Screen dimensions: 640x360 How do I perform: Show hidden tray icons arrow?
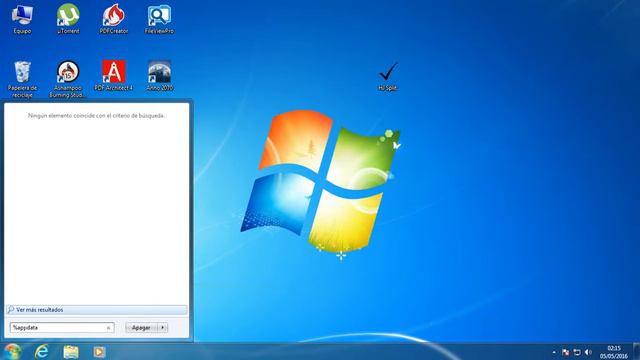554,352
